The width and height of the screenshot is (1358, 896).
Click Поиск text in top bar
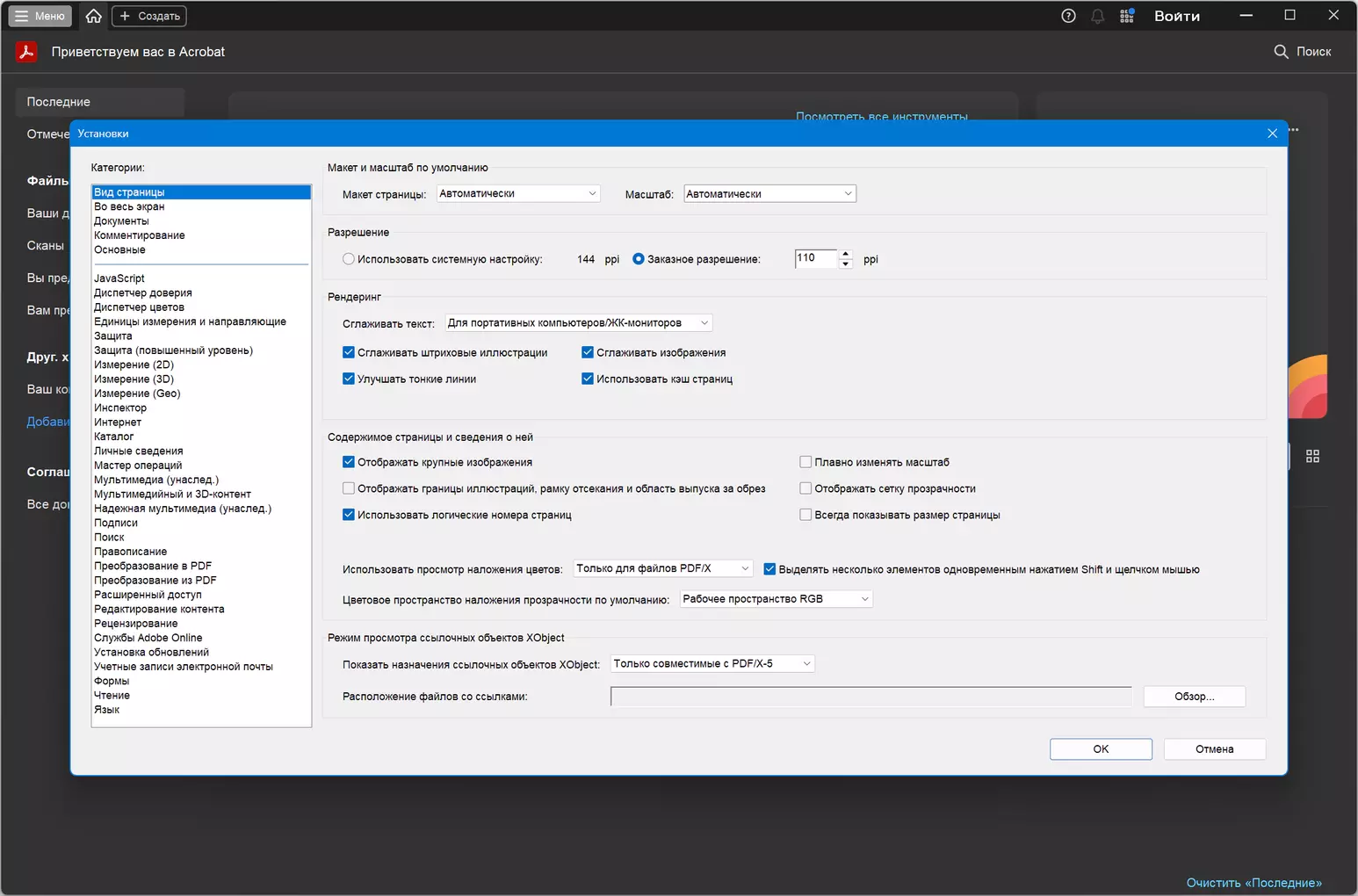(1314, 52)
